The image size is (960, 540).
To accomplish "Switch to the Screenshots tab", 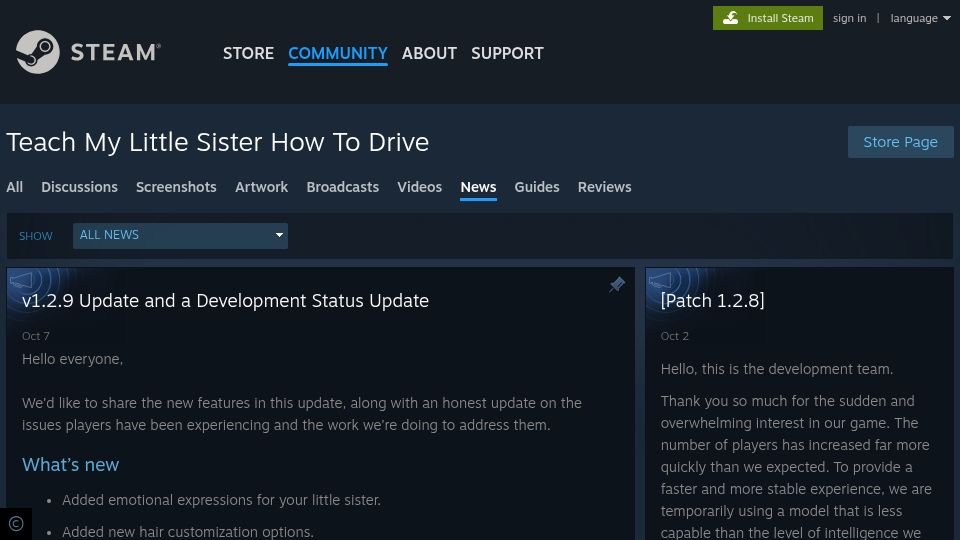I will coord(176,187).
